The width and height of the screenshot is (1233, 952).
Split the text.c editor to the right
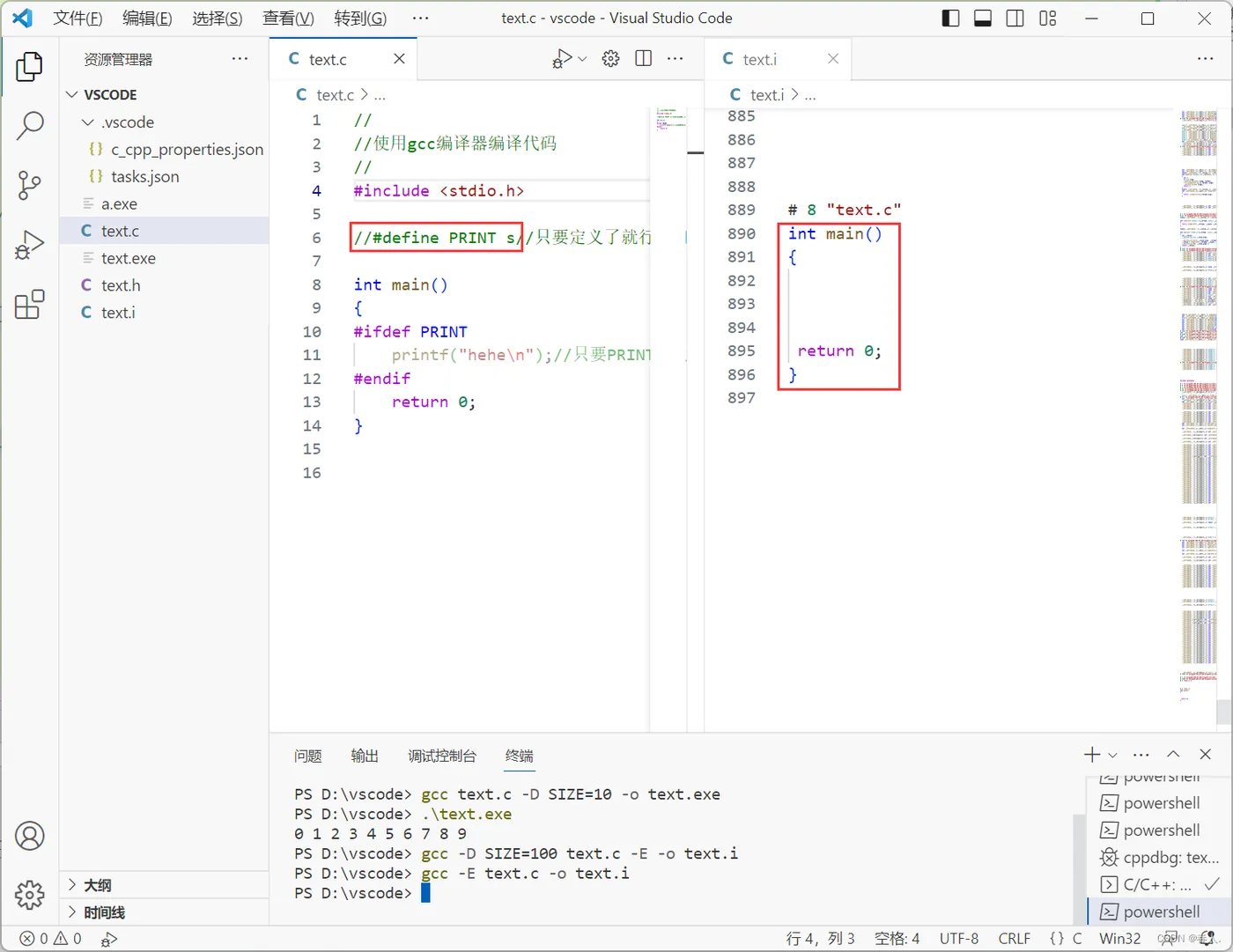[x=644, y=59]
